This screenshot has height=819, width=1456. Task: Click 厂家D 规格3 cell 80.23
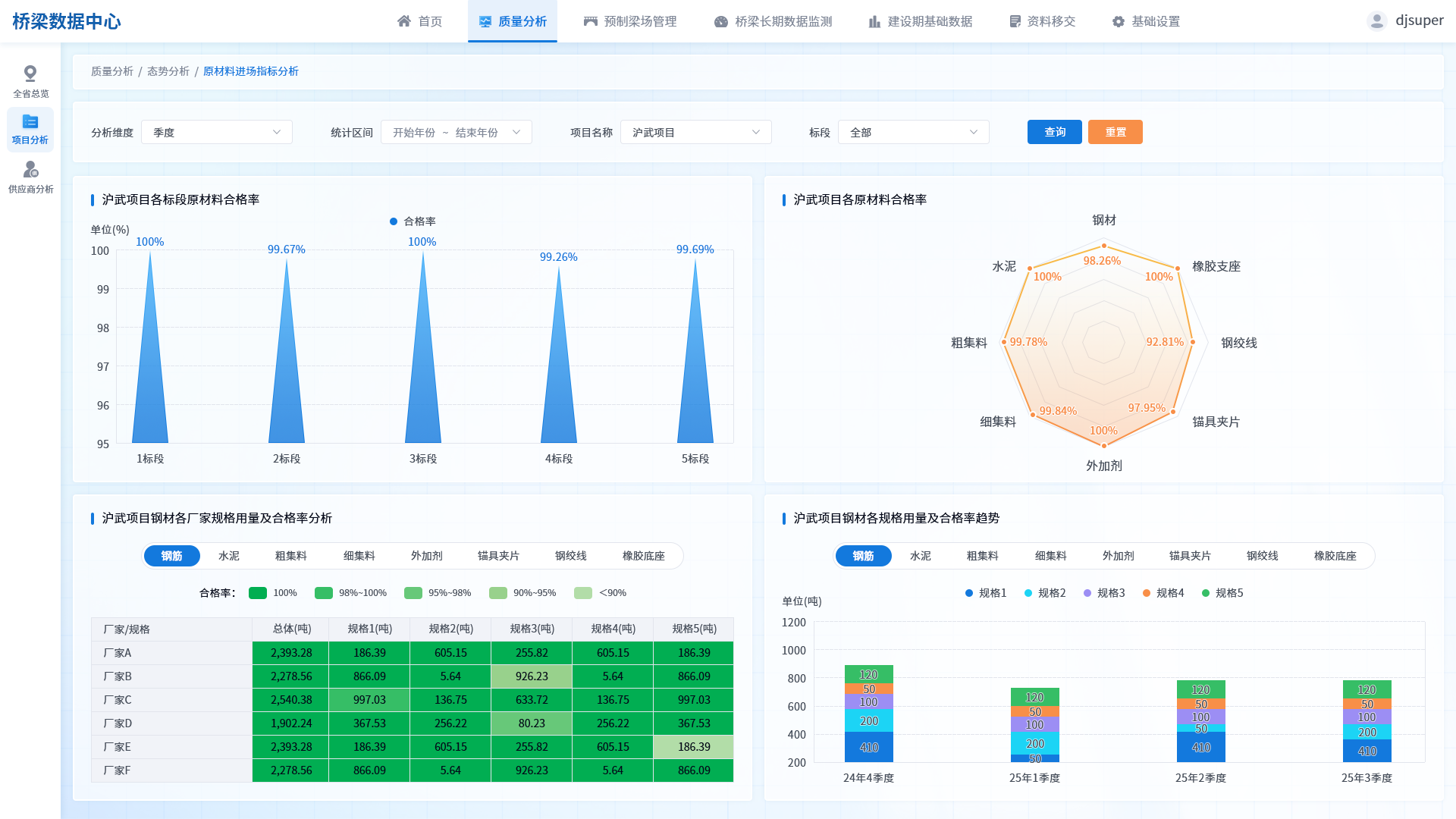tap(532, 723)
